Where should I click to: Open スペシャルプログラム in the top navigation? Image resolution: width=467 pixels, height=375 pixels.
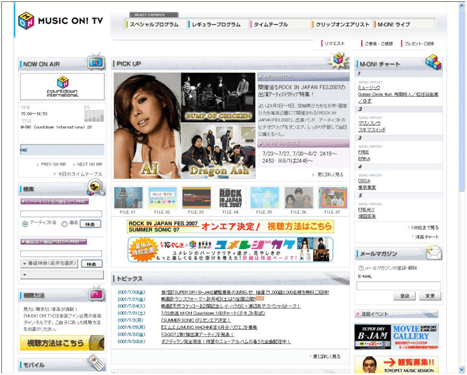tap(154, 24)
